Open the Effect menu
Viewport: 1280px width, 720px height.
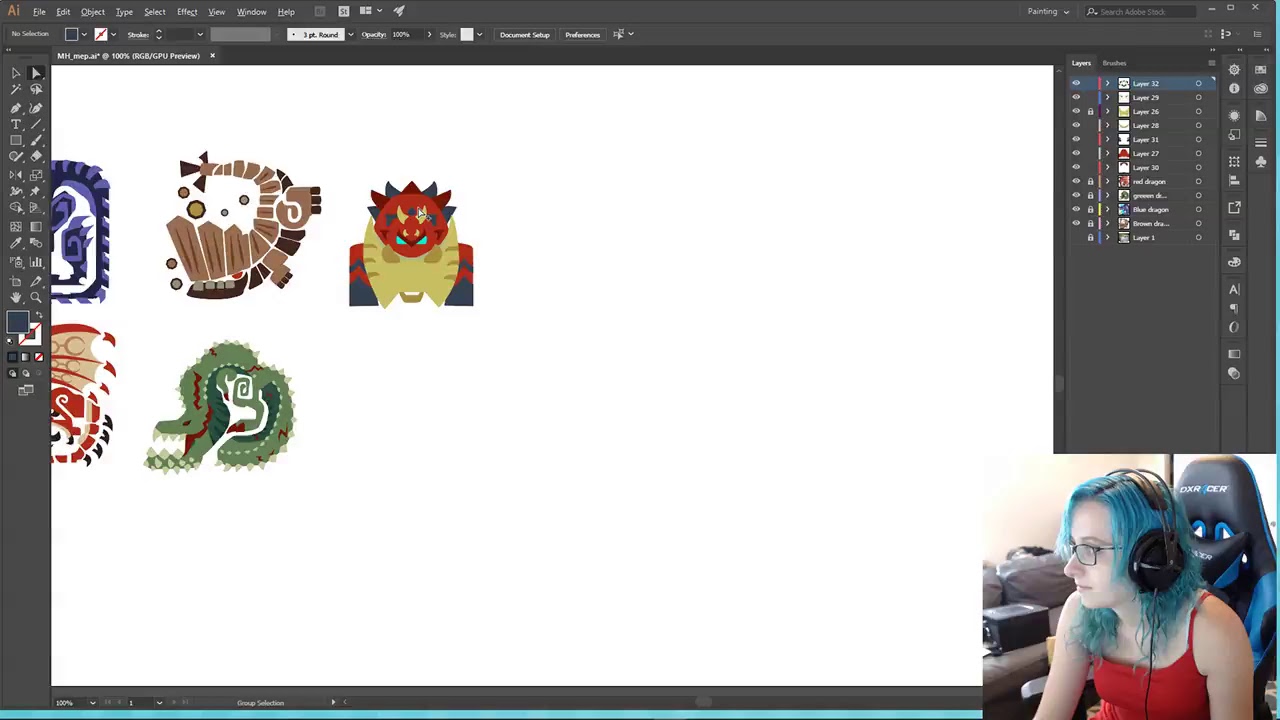(187, 11)
